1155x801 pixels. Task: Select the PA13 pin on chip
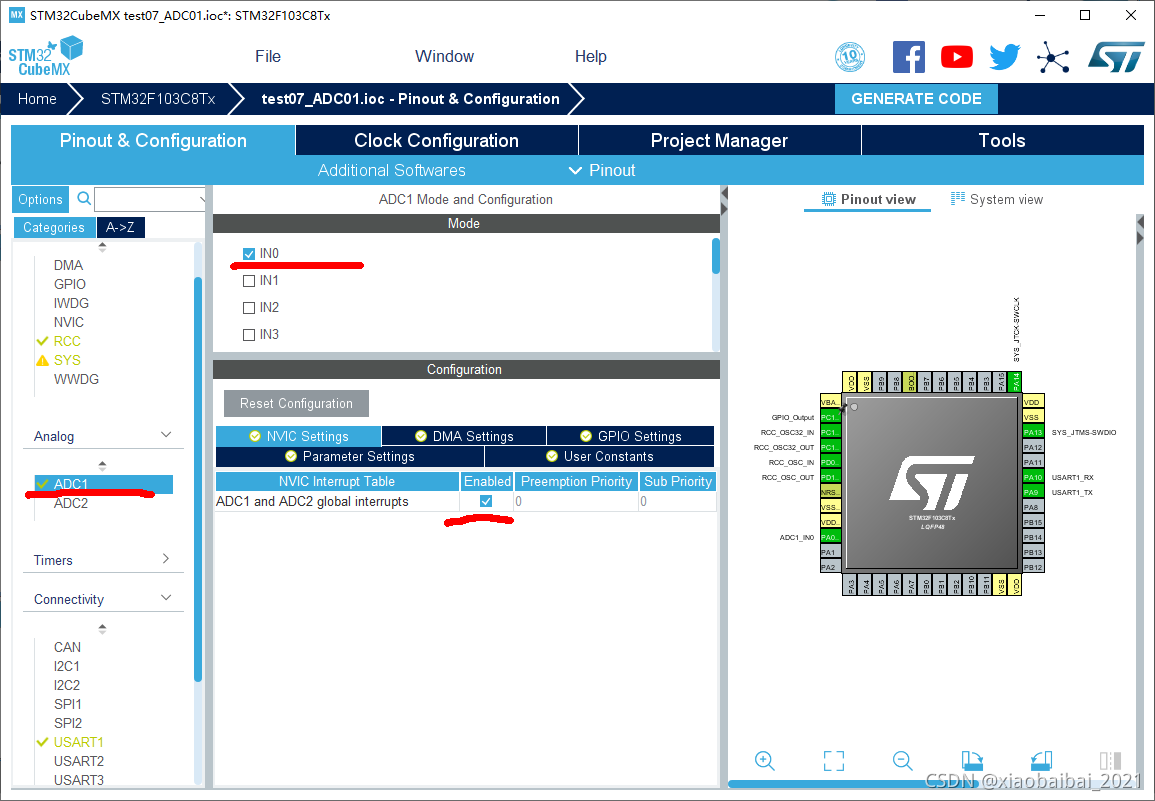click(x=1033, y=433)
